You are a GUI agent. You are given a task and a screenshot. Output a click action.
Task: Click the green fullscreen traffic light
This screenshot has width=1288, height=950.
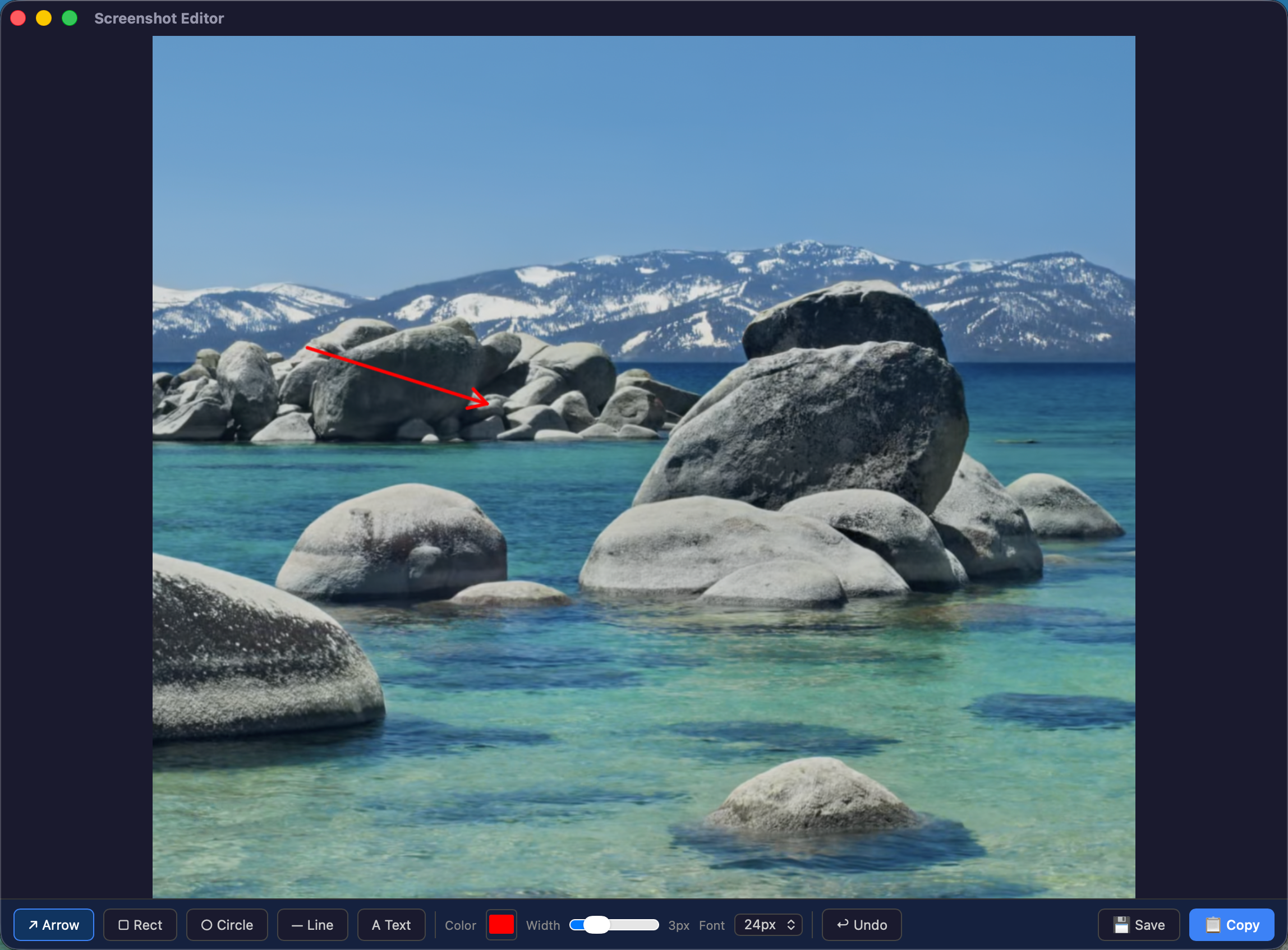pos(70,18)
